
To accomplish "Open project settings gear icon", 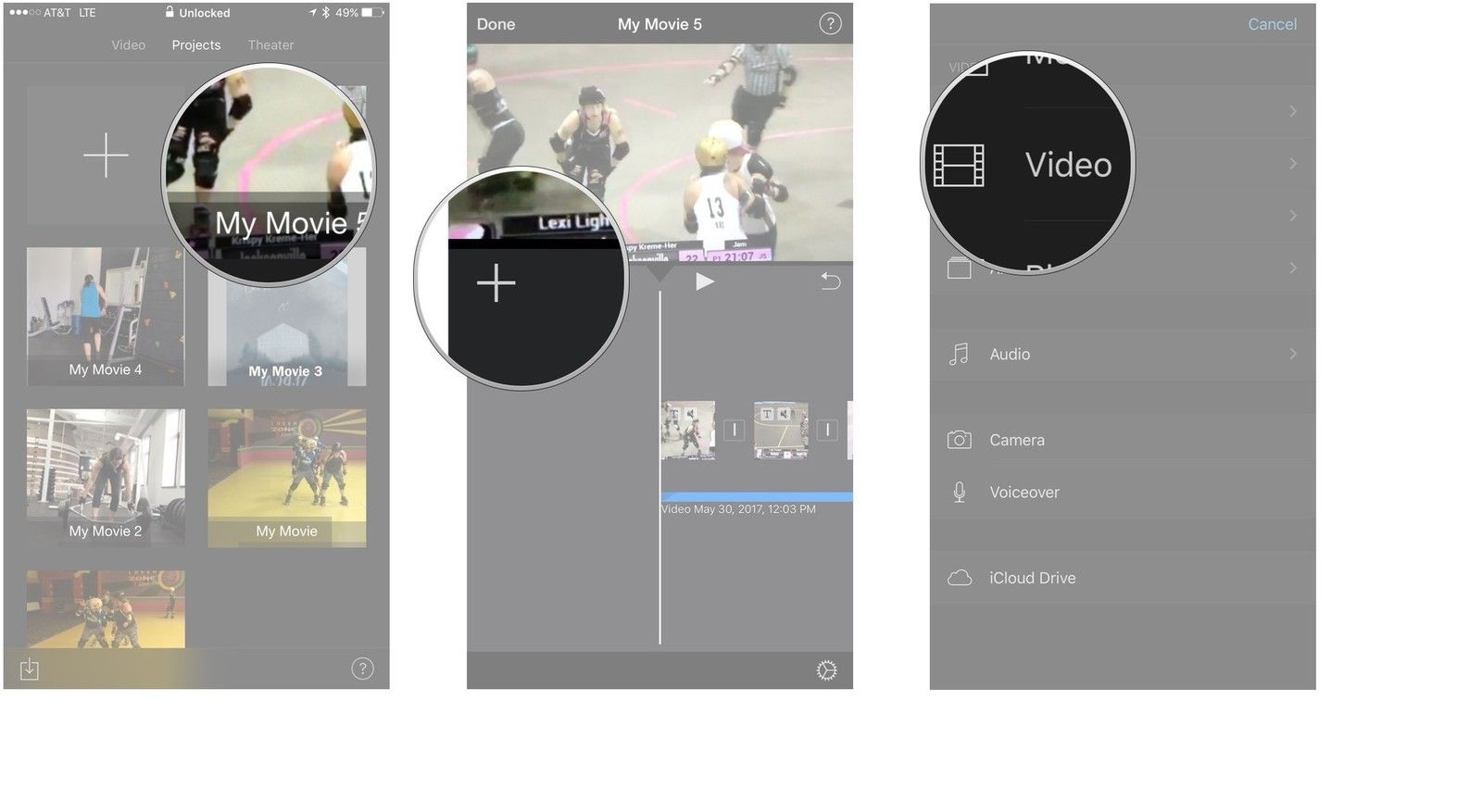I will (x=826, y=670).
